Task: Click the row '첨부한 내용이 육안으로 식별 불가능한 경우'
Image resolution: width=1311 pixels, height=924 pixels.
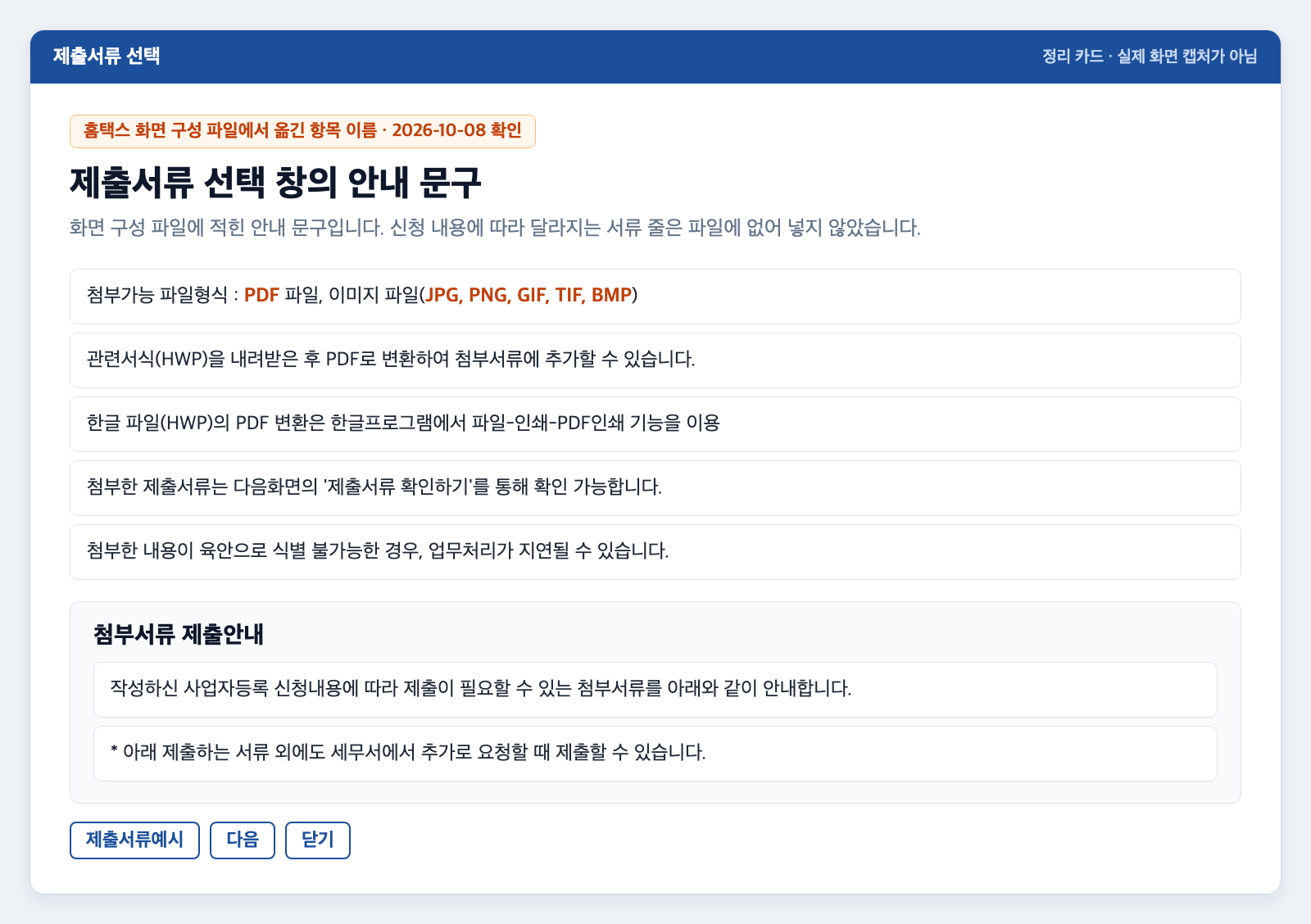Action: pyautogui.click(x=655, y=552)
